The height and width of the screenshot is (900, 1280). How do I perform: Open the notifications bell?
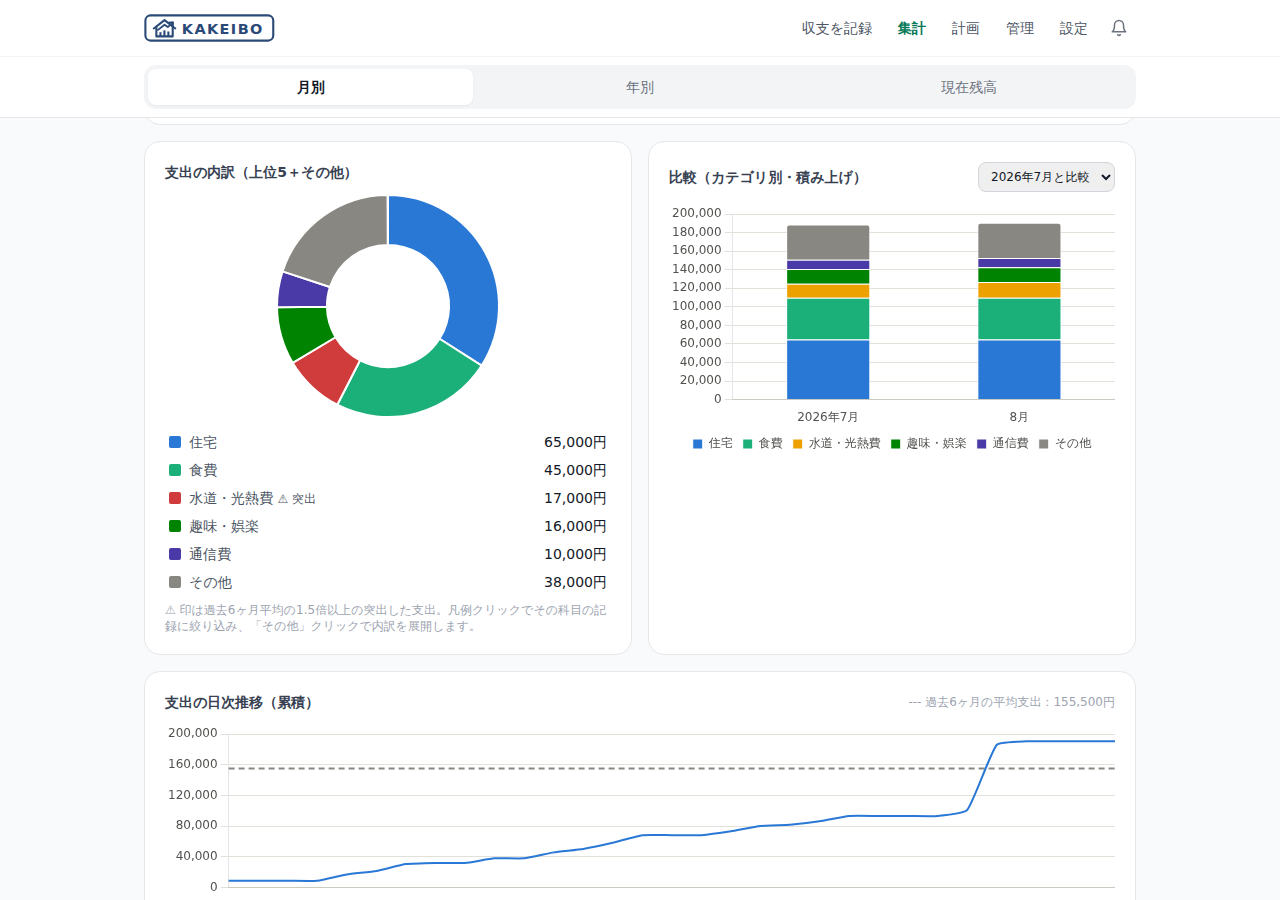(1119, 28)
